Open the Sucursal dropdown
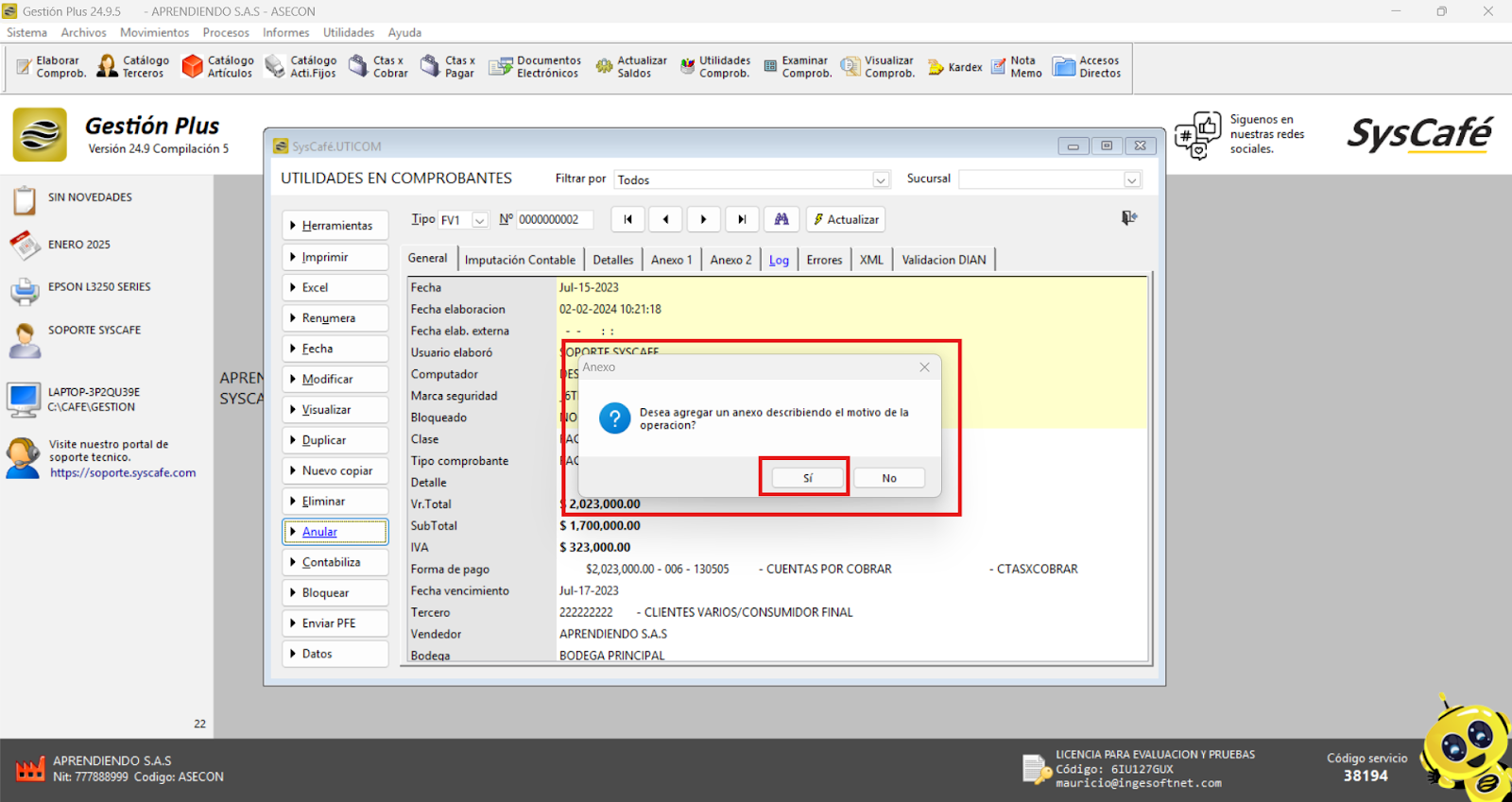The image size is (1512, 802). (1131, 180)
